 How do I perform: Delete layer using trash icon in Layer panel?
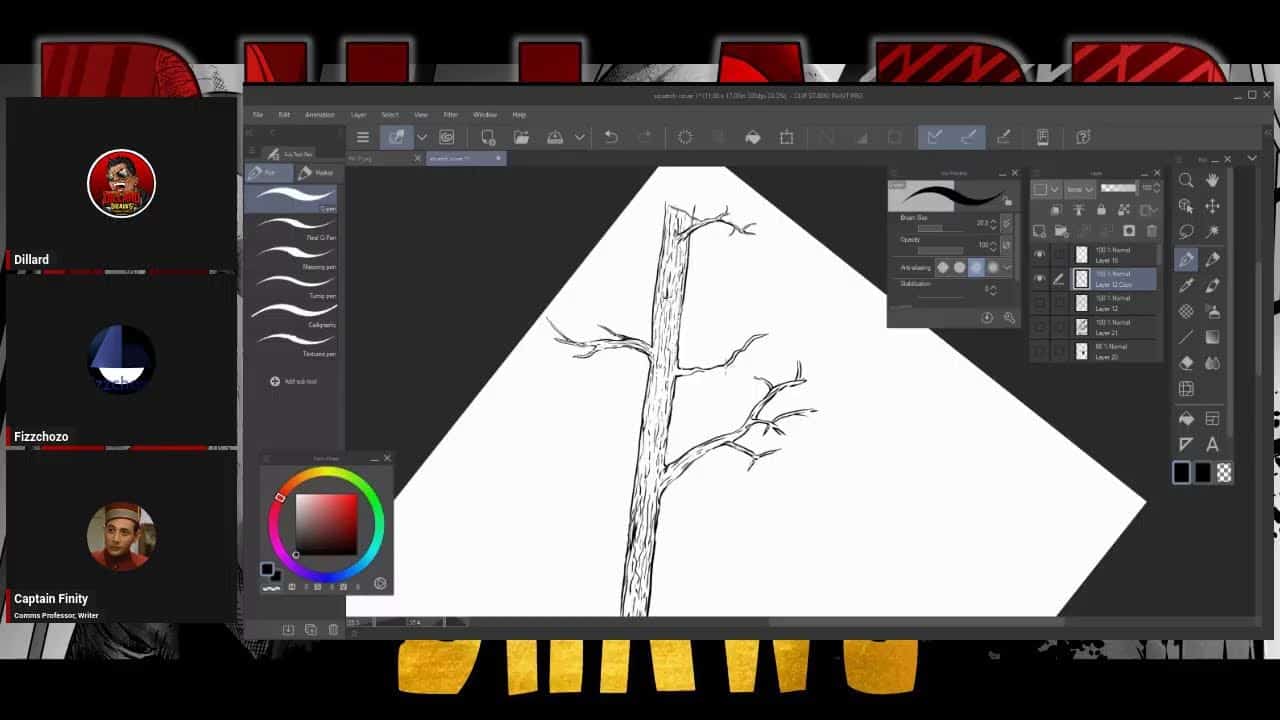coord(1151,230)
